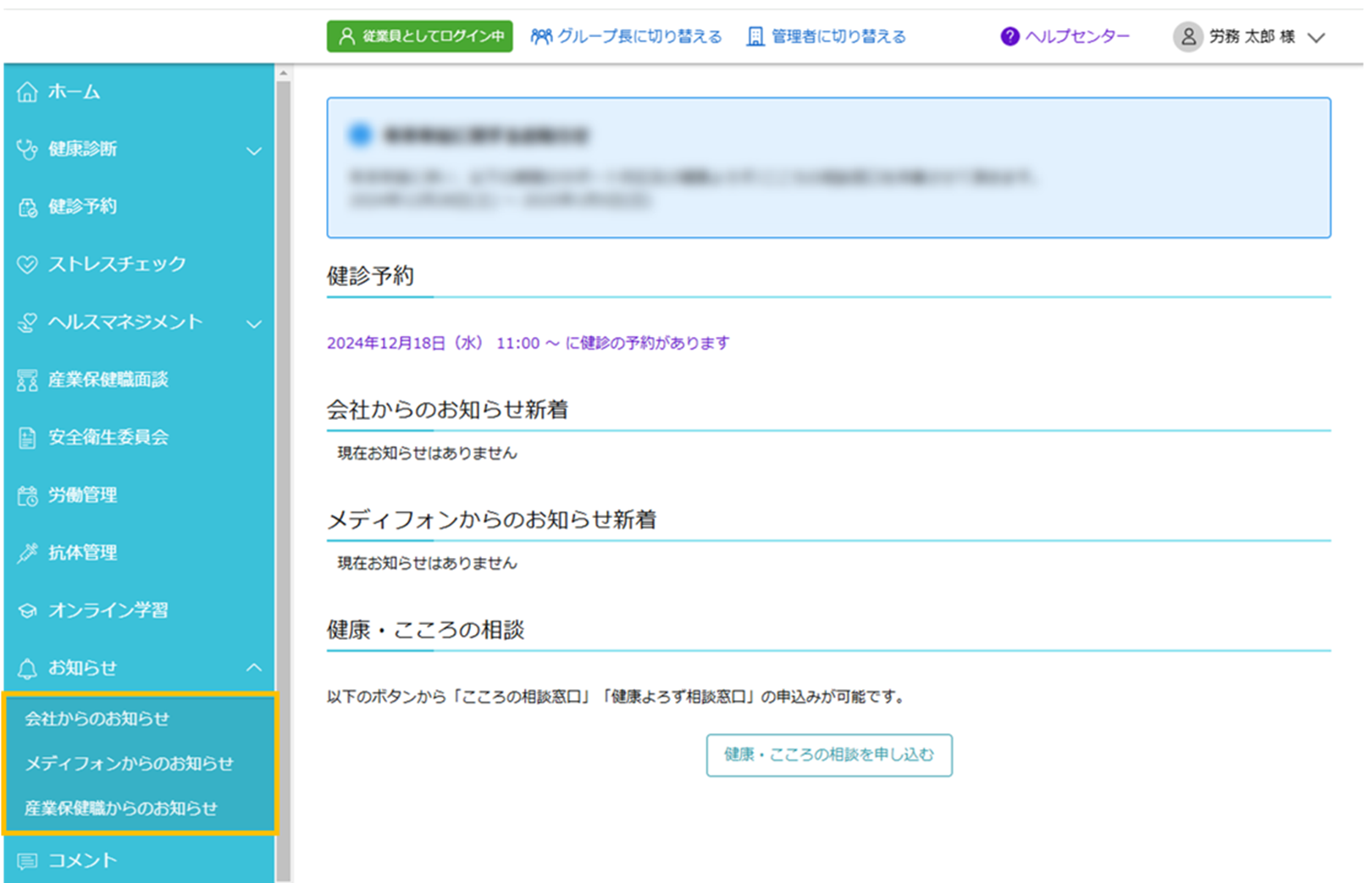Click the bell icon beside お知らせ

(x=27, y=669)
